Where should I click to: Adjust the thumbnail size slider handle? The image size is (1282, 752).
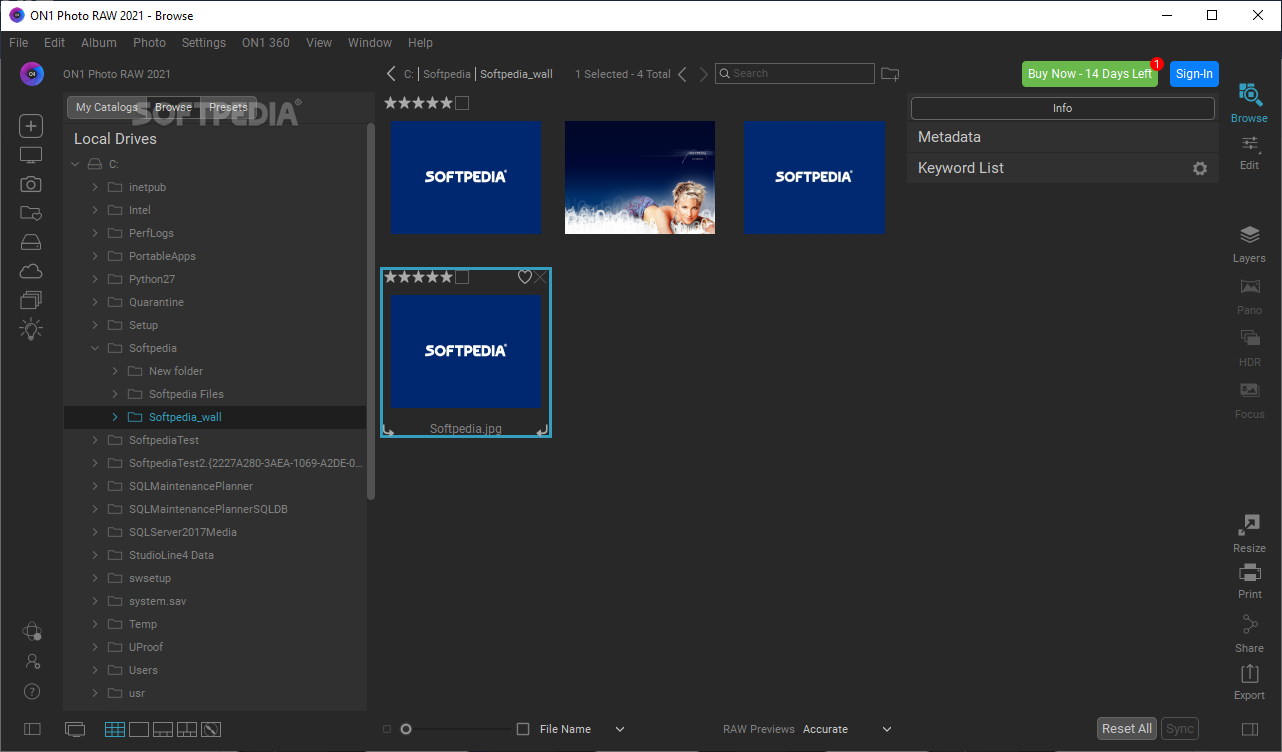406,729
